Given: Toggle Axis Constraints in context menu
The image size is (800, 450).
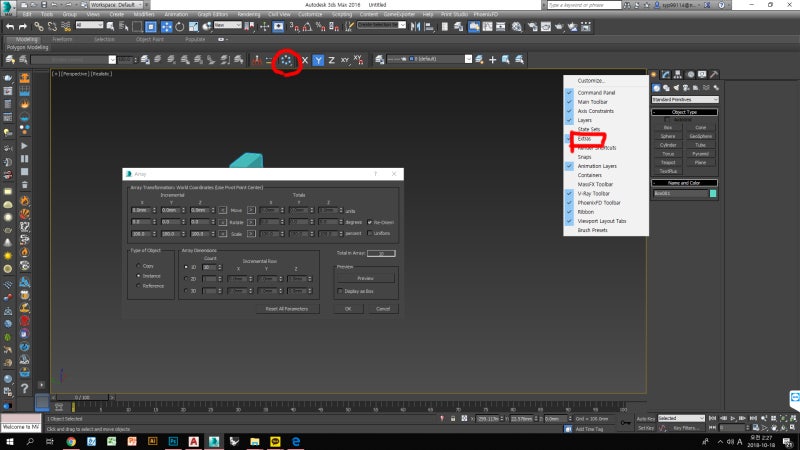Looking at the screenshot, I should click(595, 111).
